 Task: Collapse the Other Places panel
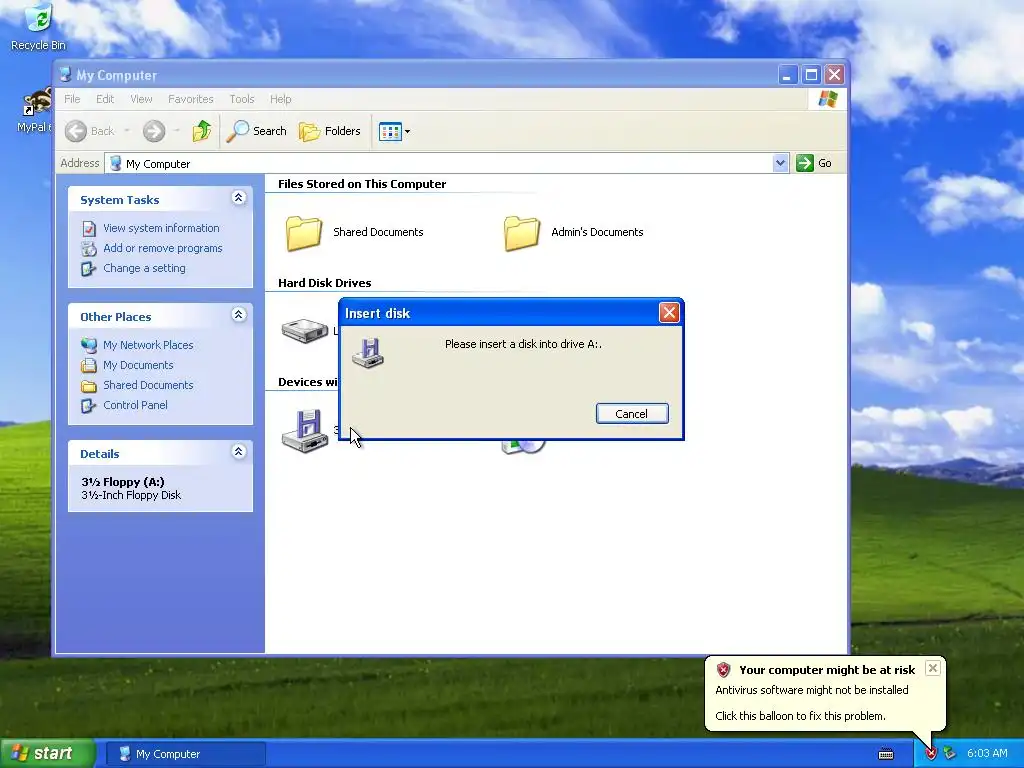click(238, 315)
